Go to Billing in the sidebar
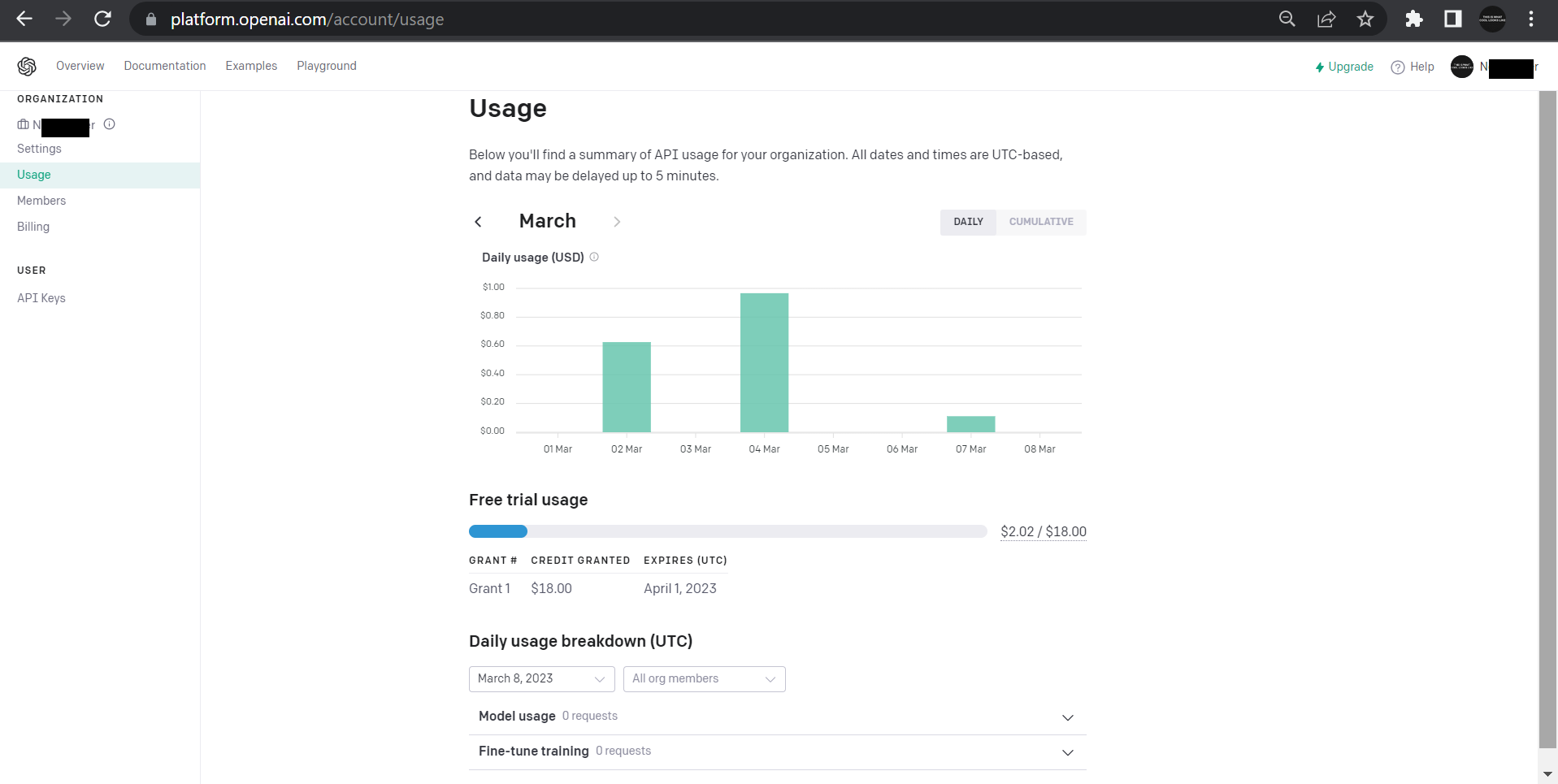 click(33, 226)
